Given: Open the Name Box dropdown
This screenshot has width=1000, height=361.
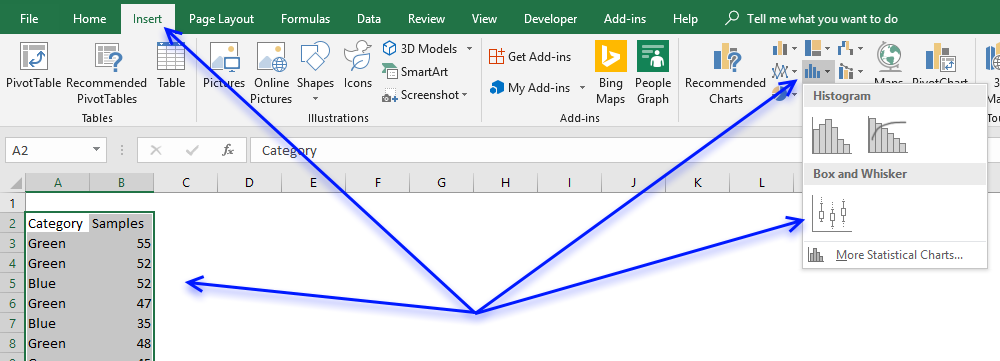Looking at the screenshot, I should (x=96, y=150).
